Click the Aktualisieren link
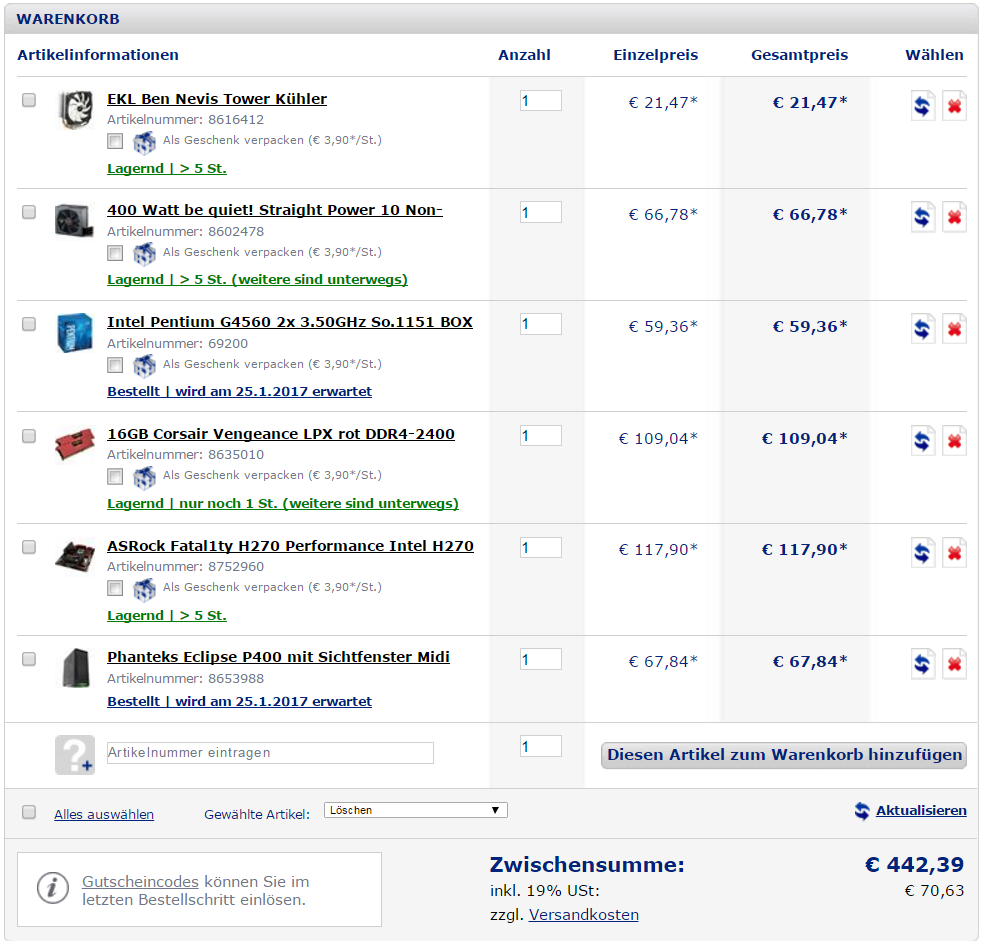Image resolution: width=984 pixels, height=945 pixels. (920, 811)
